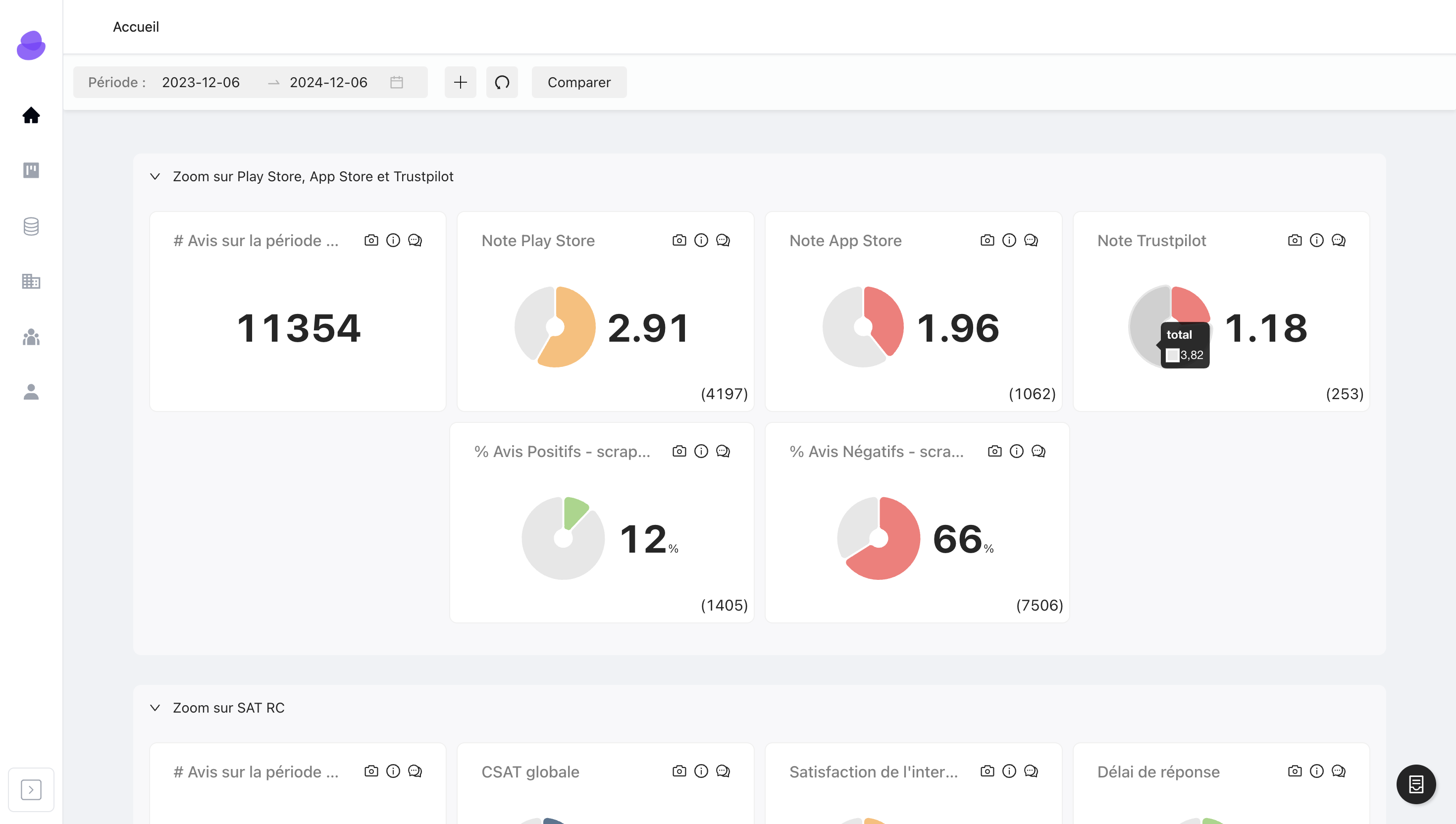Open the database icon in sidebar
Screen dimensions: 1456x824
[31, 226]
